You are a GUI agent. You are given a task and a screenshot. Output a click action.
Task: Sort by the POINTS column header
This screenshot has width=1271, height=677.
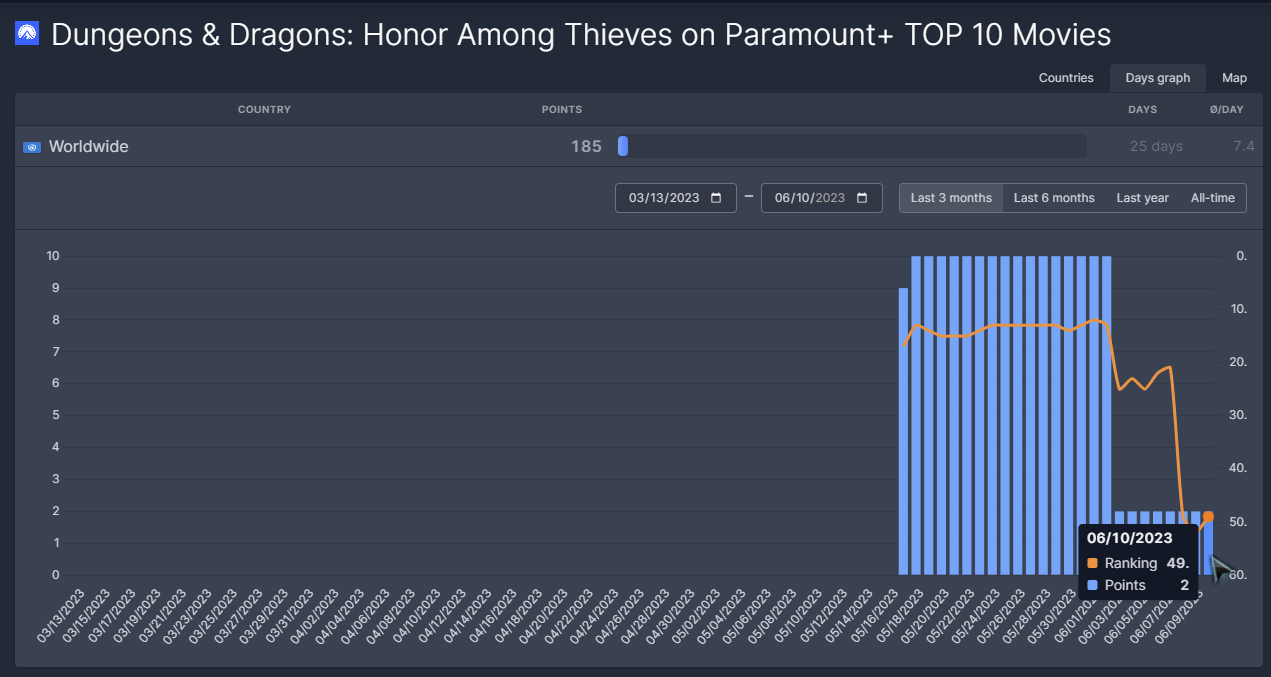click(561, 109)
